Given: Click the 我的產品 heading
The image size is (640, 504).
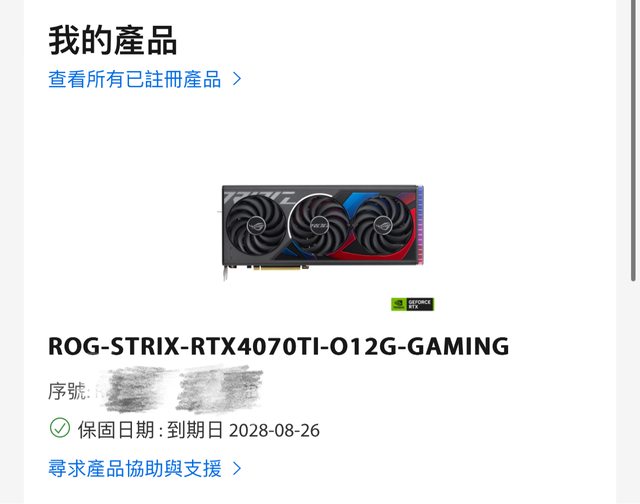Looking at the screenshot, I should 113,40.
